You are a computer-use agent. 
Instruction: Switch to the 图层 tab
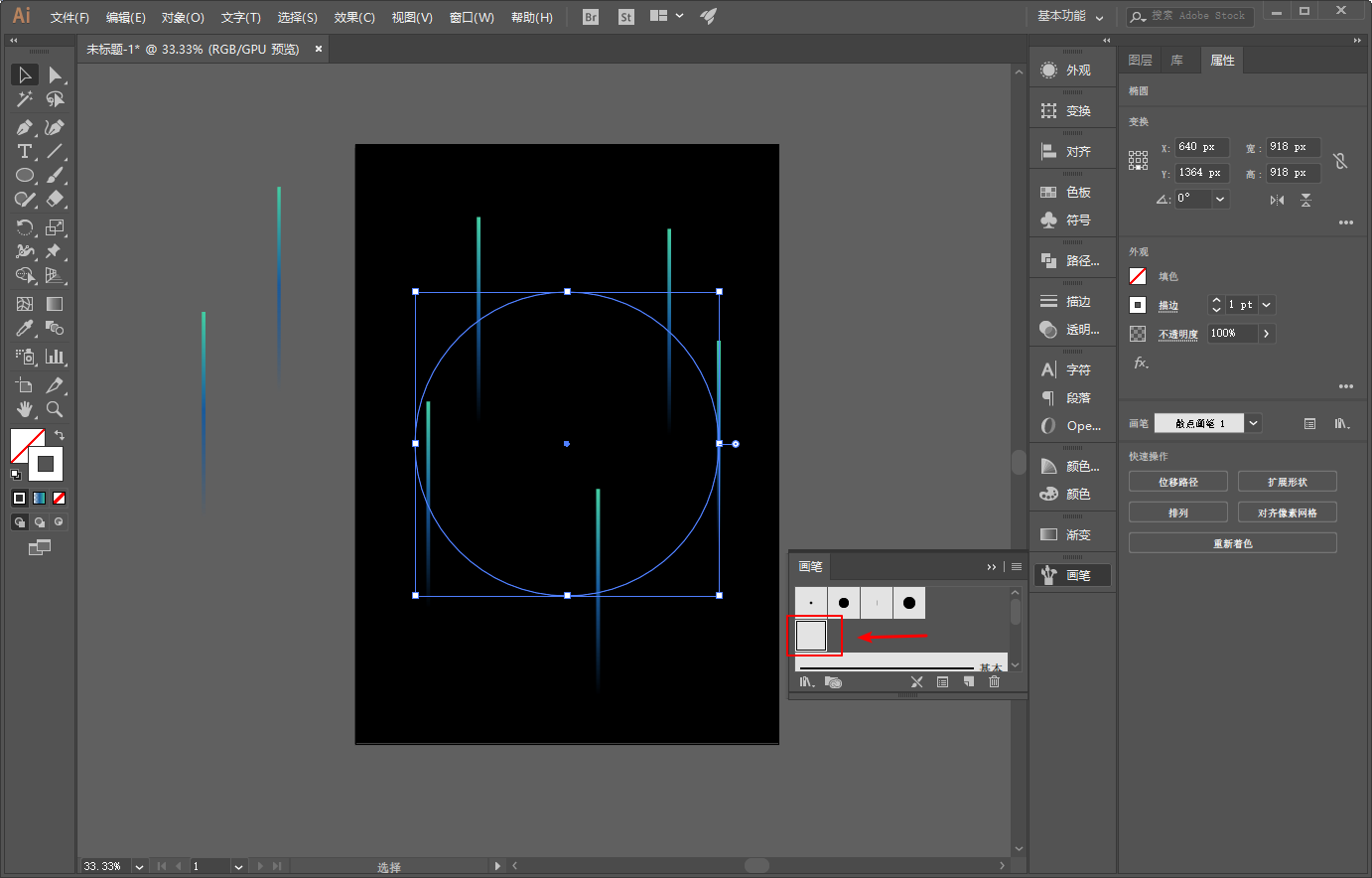point(1140,61)
